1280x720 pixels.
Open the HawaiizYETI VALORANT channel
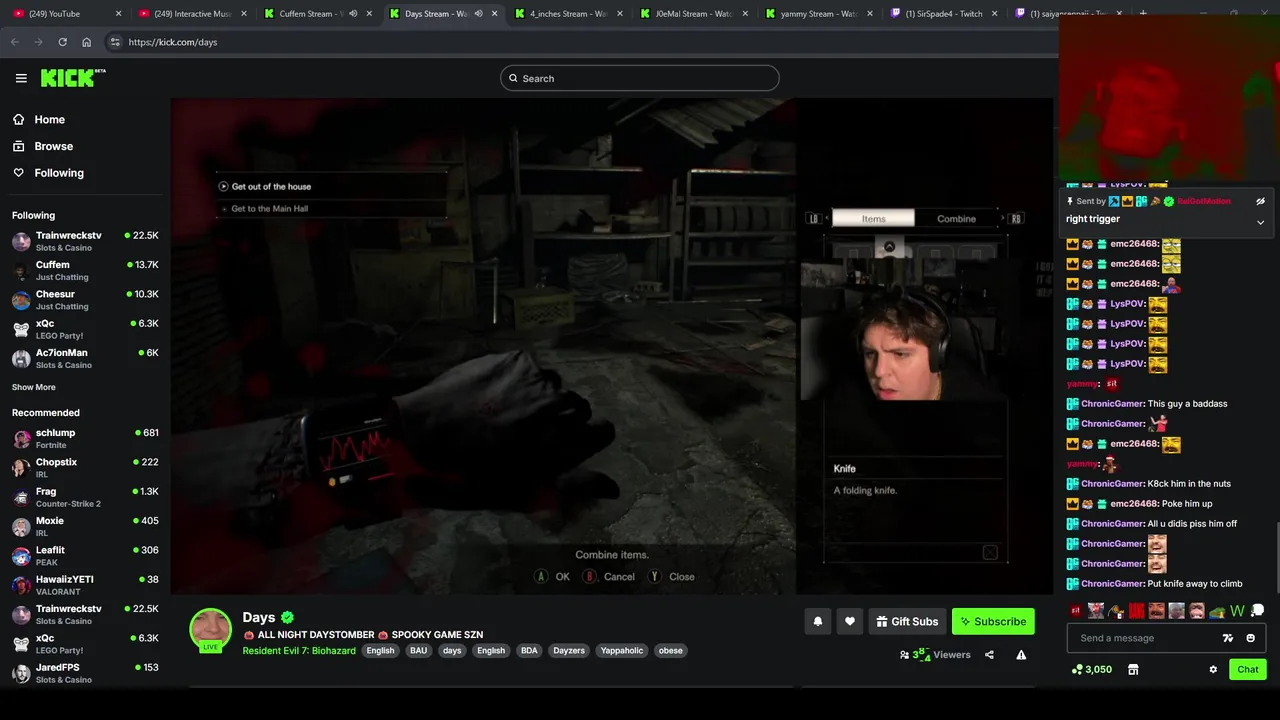click(x=85, y=585)
